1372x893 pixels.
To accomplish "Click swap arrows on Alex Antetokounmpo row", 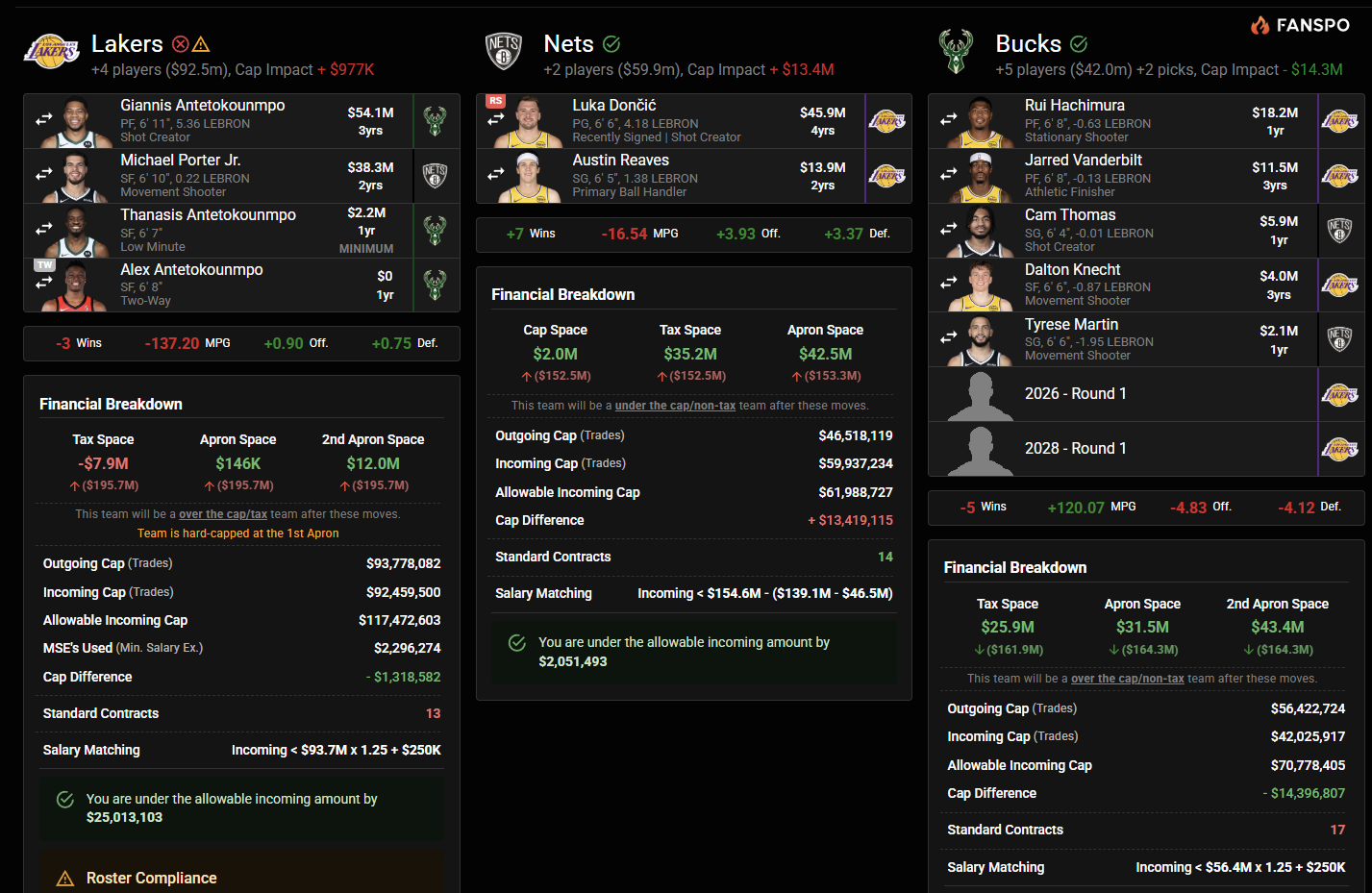I will (44, 284).
